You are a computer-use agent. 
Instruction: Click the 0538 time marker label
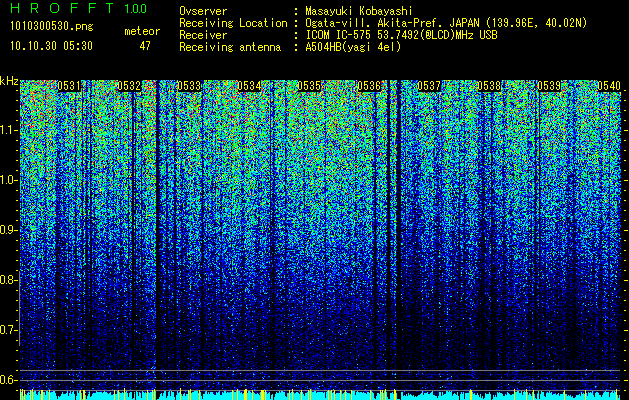[489, 86]
